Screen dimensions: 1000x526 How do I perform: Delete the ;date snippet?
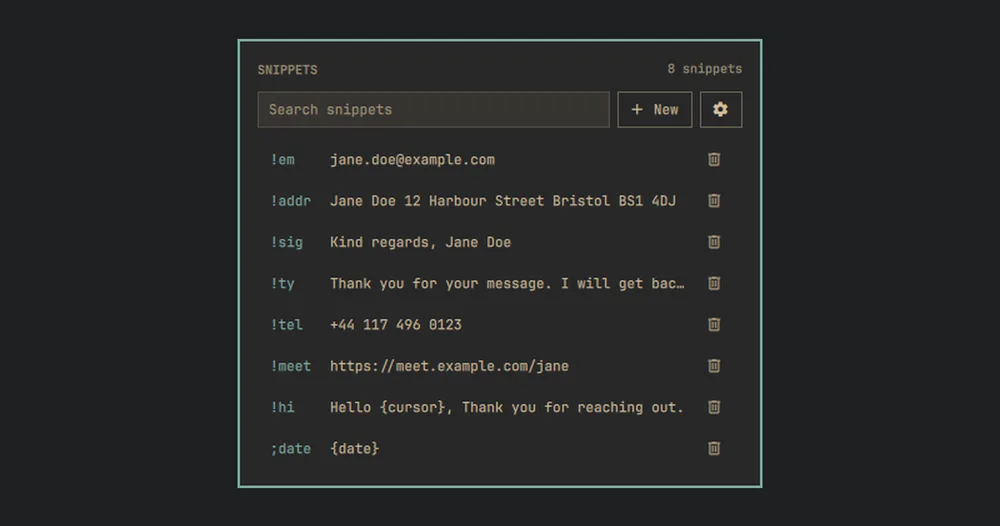click(714, 448)
